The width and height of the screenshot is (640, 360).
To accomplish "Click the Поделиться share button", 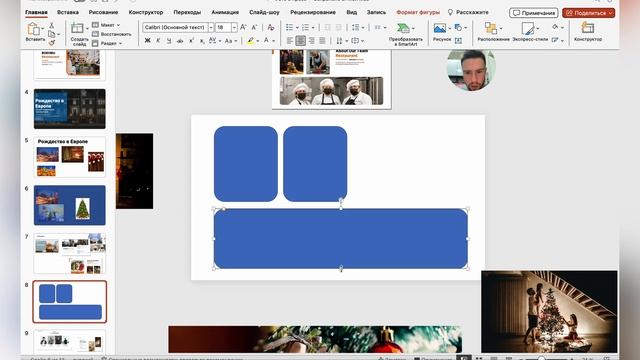I will pyautogui.click(x=588, y=13).
